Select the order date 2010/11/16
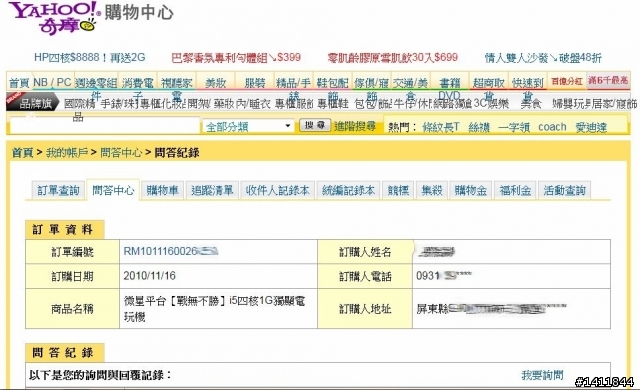The image size is (640, 390). point(149,276)
